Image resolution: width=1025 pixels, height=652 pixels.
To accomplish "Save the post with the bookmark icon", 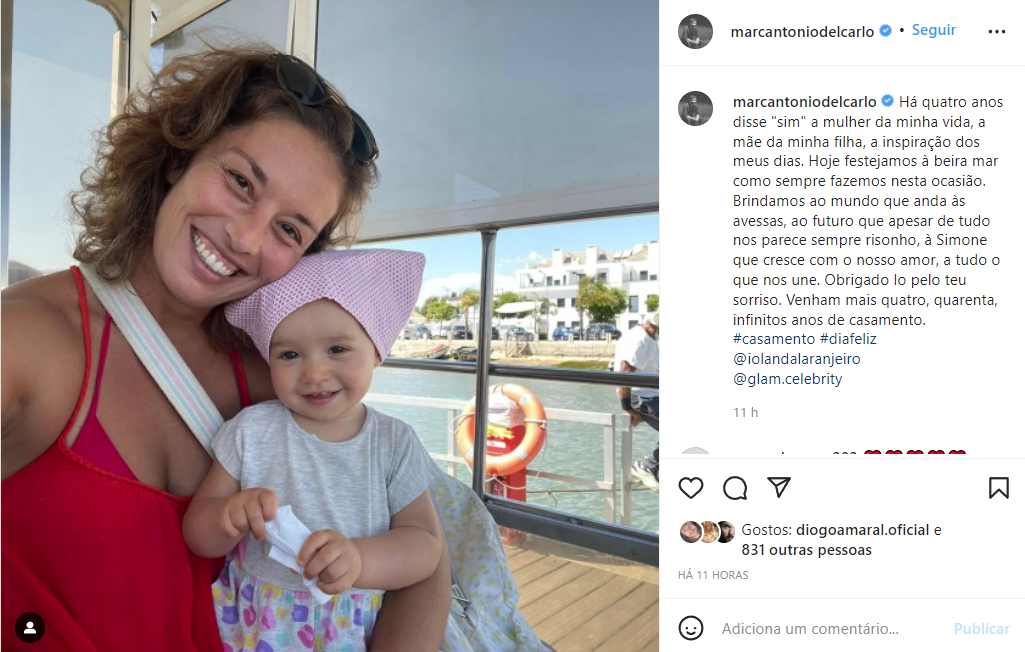I will (998, 488).
